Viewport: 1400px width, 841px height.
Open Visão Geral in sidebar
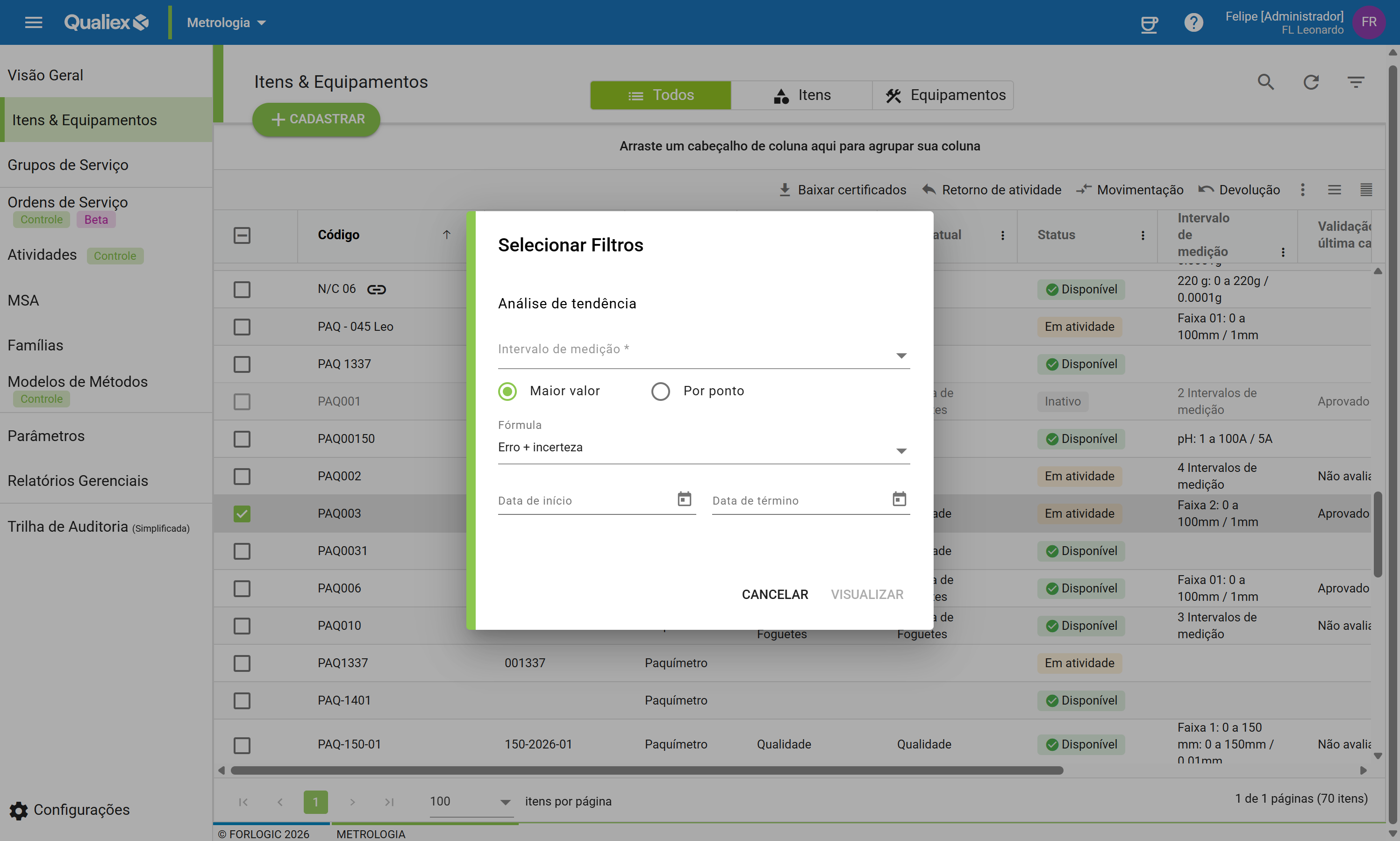pos(107,75)
